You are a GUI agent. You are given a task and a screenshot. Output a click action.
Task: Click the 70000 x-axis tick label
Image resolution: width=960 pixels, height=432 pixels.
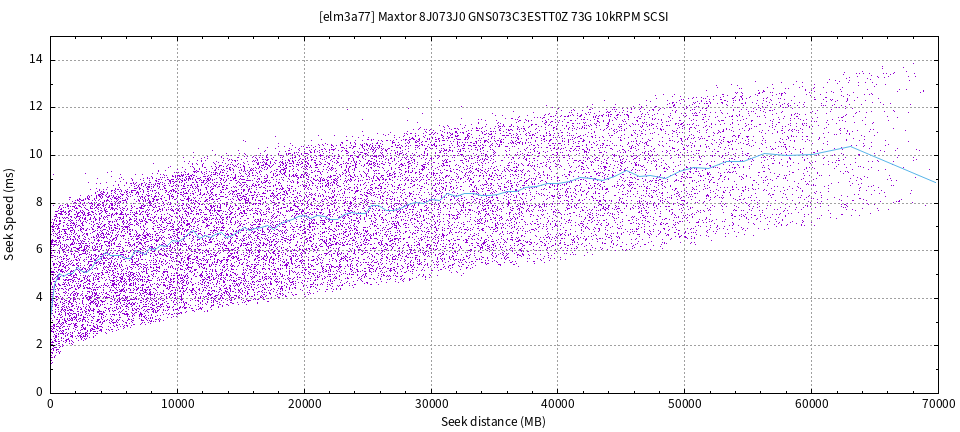pyautogui.click(x=937, y=404)
